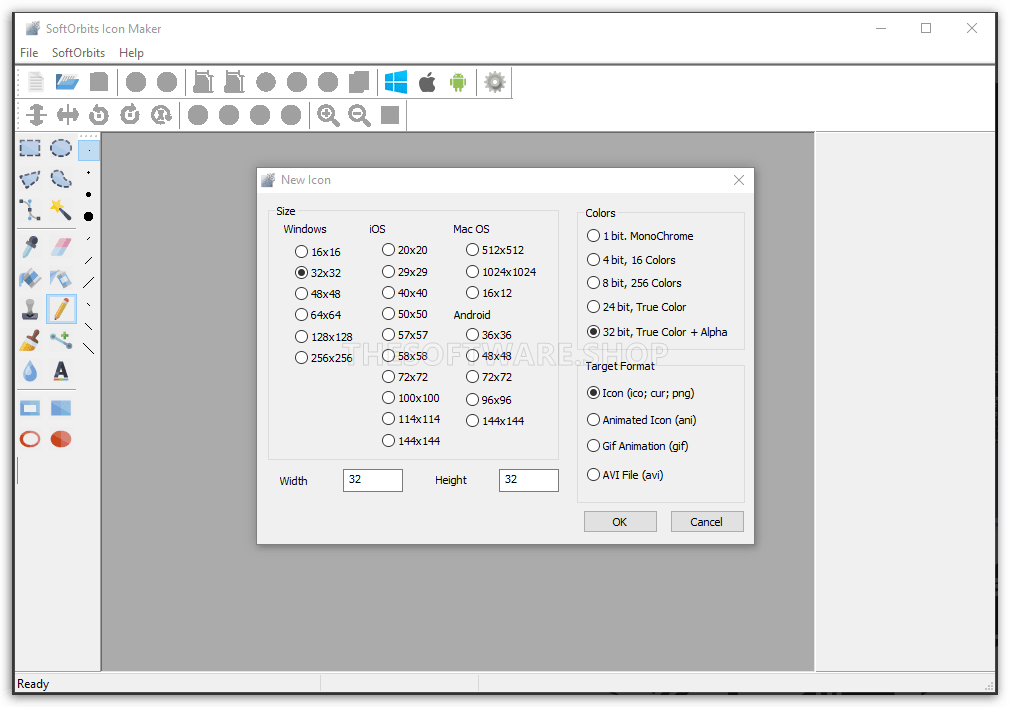Select the stamp tool
This screenshot has height=707, width=1010.
tap(30, 309)
